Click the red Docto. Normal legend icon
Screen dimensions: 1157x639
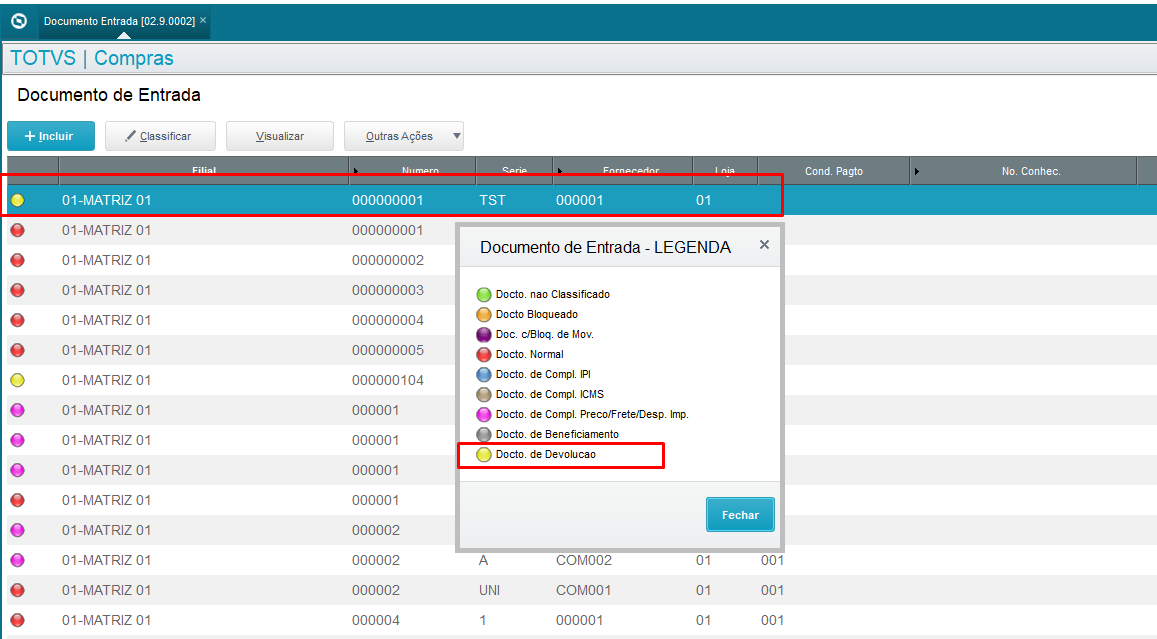483,354
